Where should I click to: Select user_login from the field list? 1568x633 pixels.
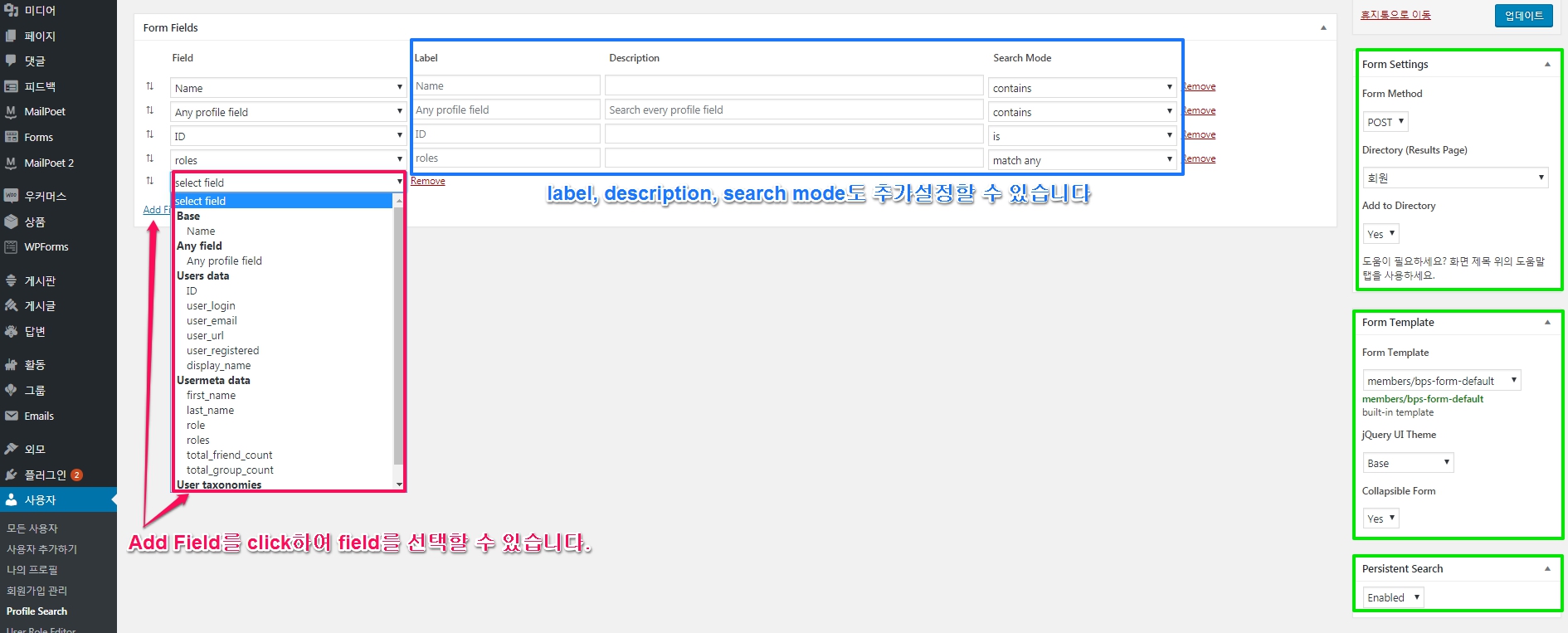coord(211,305)
